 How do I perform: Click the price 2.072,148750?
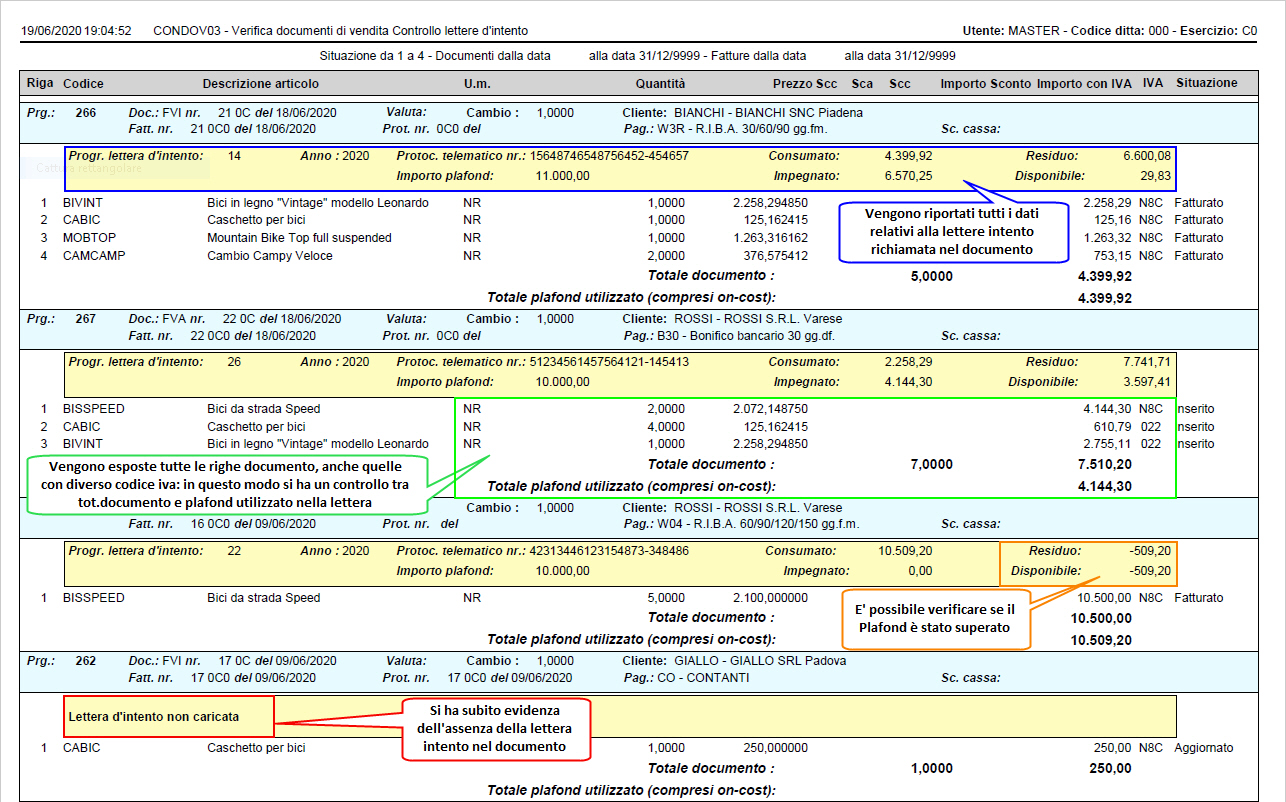(770, 409)
